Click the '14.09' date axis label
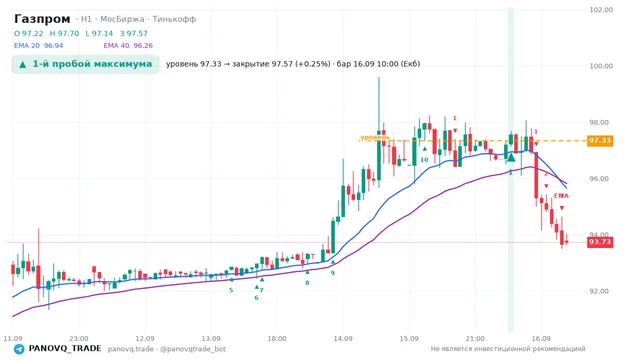Screen dimensions: 640x360 [343, 338]
